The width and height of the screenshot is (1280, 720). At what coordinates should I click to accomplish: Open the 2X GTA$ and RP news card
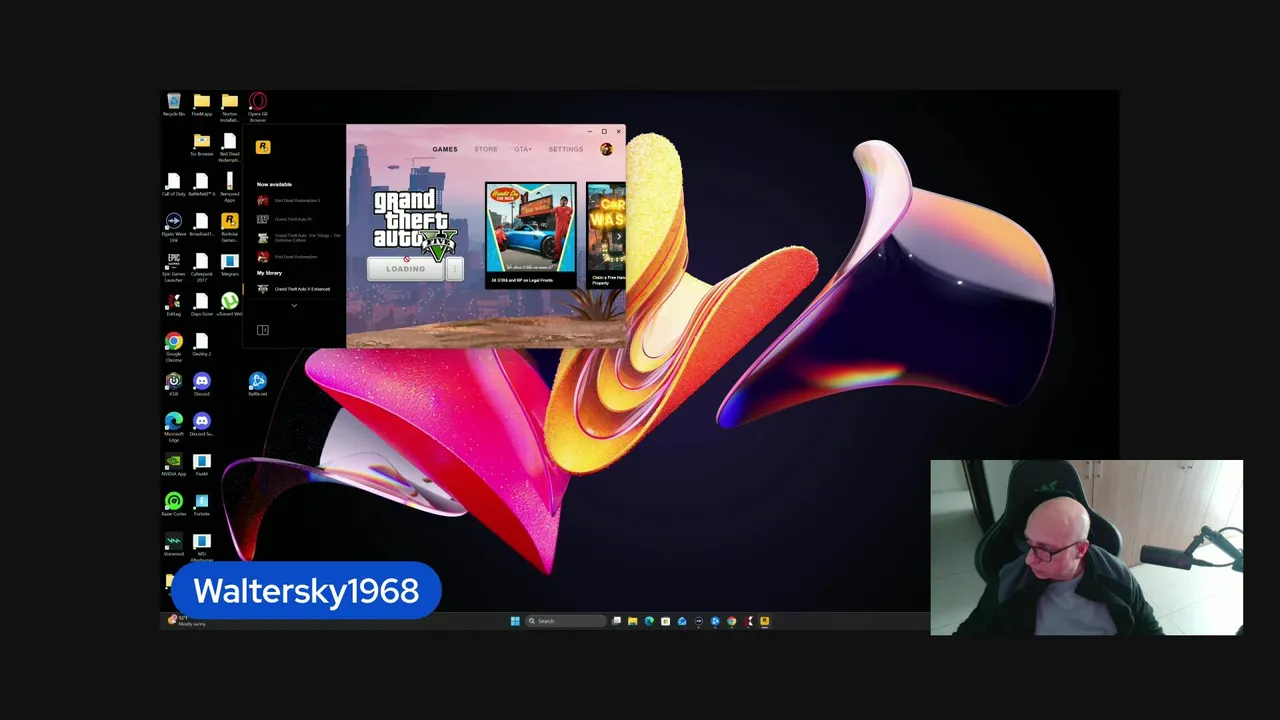click(530, 234)
